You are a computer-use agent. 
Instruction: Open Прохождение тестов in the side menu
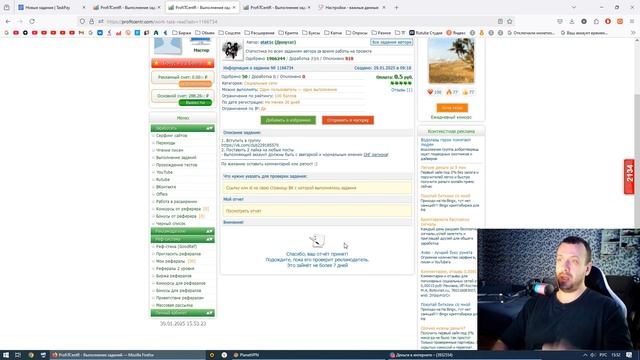(176, 165)
